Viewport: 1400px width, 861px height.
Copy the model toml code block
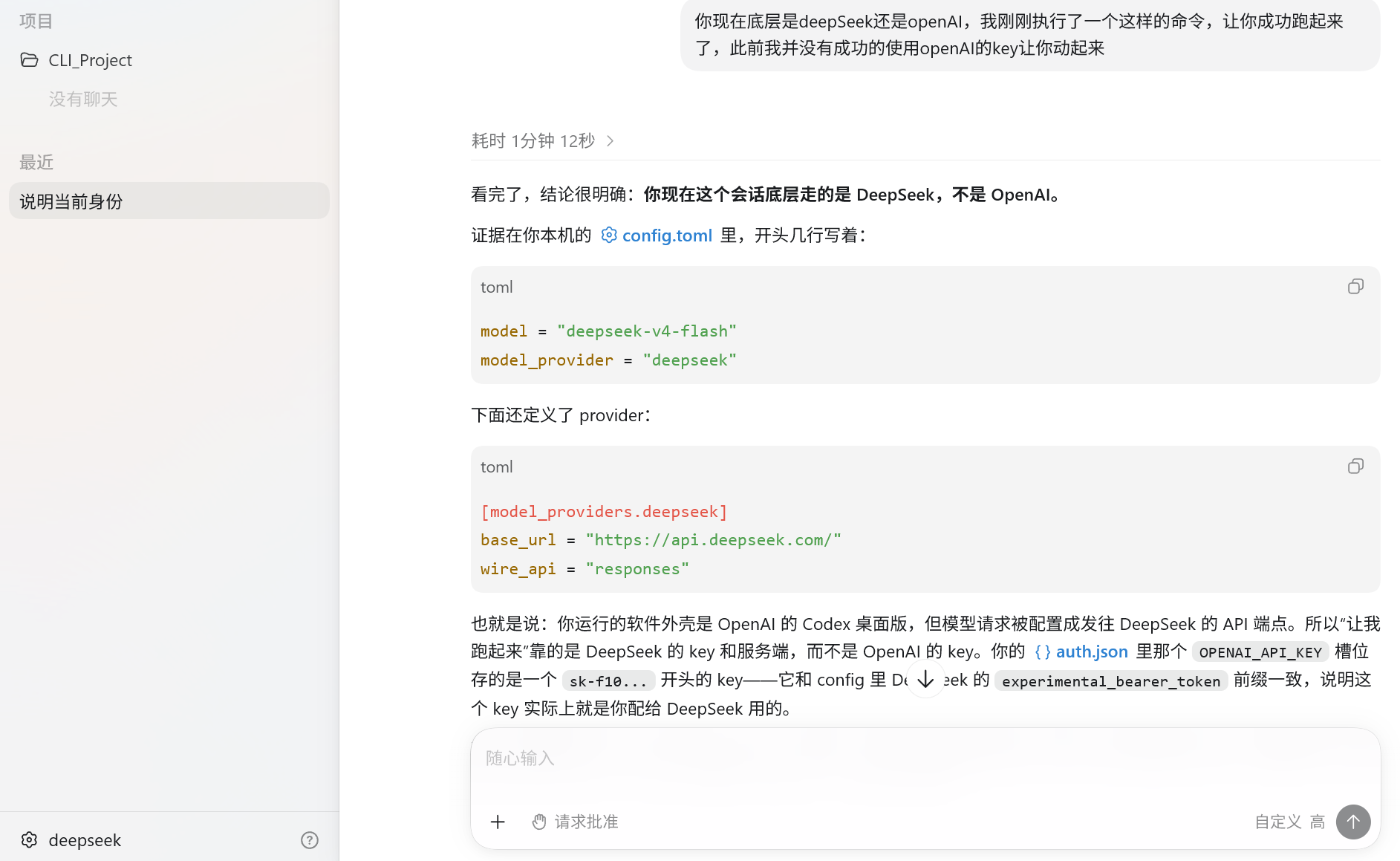tap(1355, 287)
